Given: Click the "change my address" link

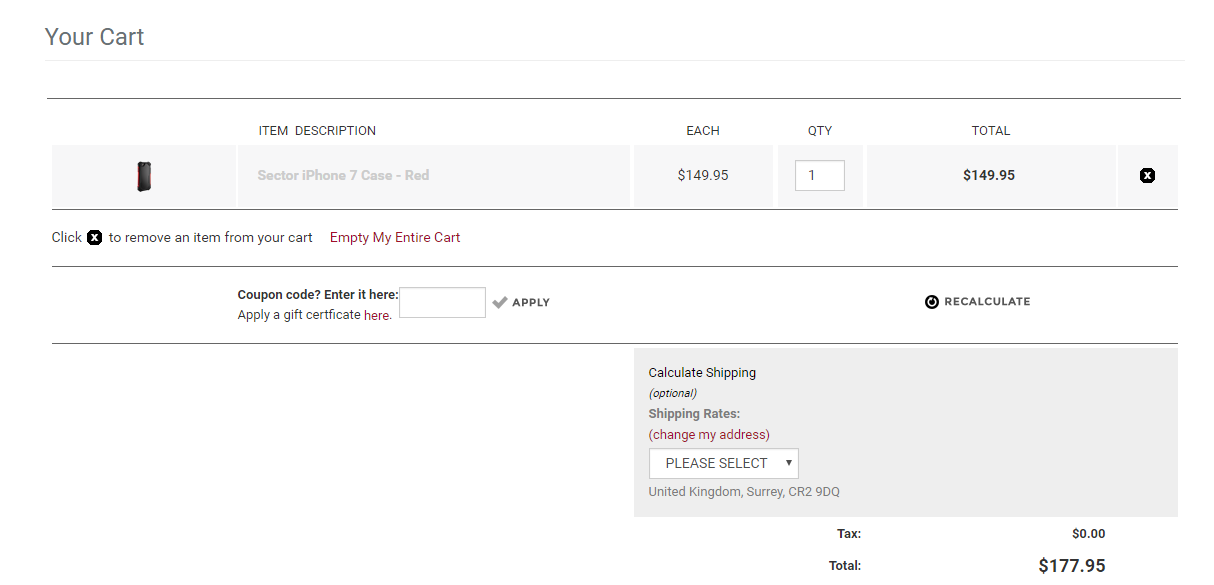Looking at the screenshot, I should point(709,435).
